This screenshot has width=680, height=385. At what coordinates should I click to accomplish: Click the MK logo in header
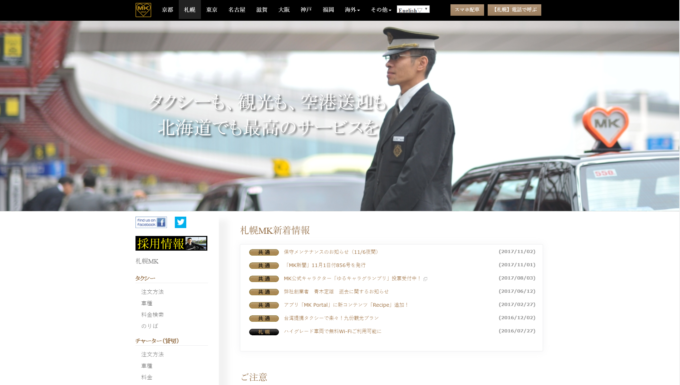[143, 10]
